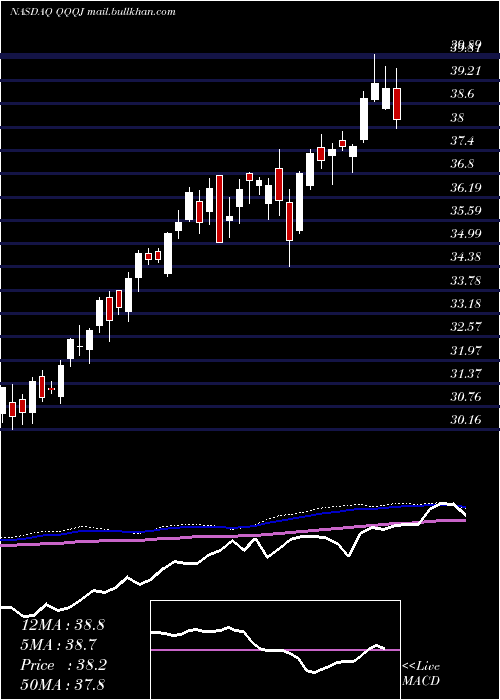Select the 30.16 price axis label
Viewport: 500px width, 700px height.
tap(465, 420)
